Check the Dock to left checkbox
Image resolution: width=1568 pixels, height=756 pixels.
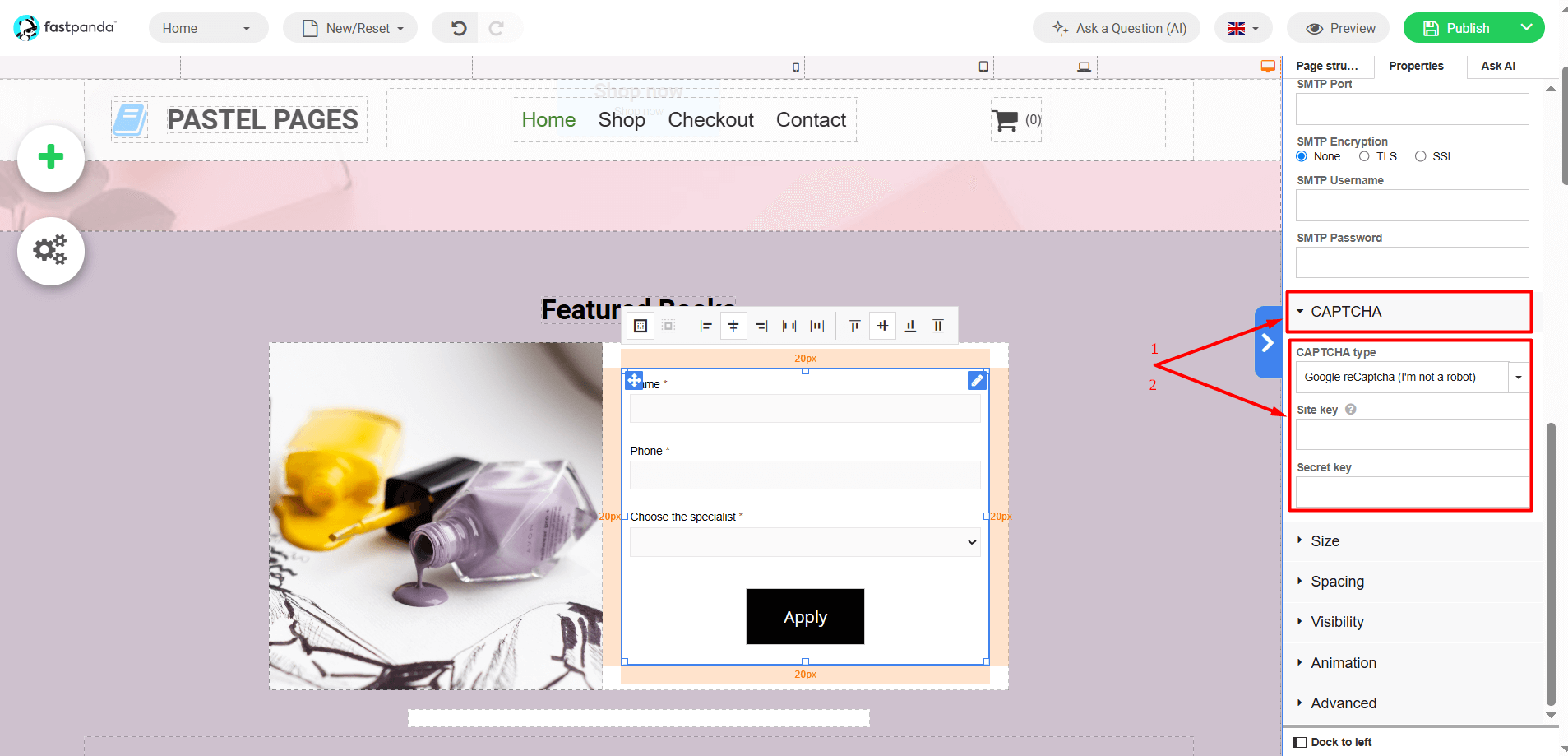coord(1302,741)
